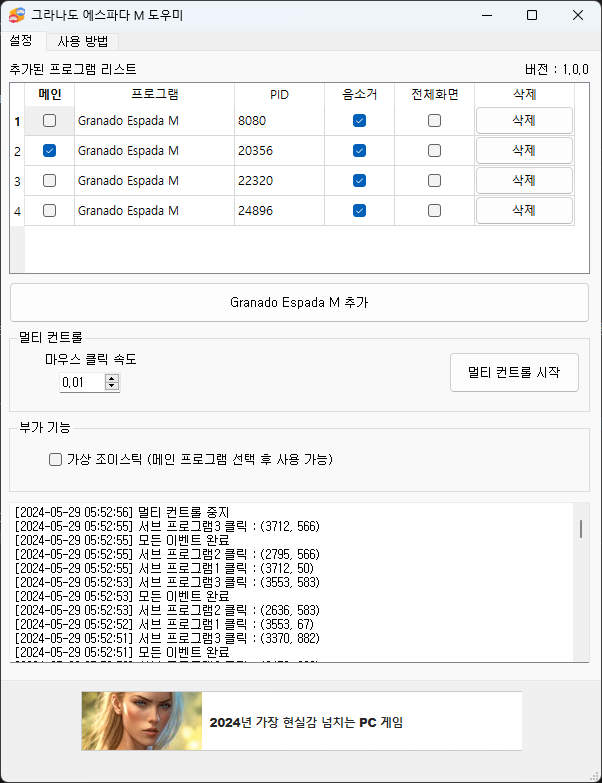
Task: Click Granado Espada M cell in row 1
Action: pos(155,120)
